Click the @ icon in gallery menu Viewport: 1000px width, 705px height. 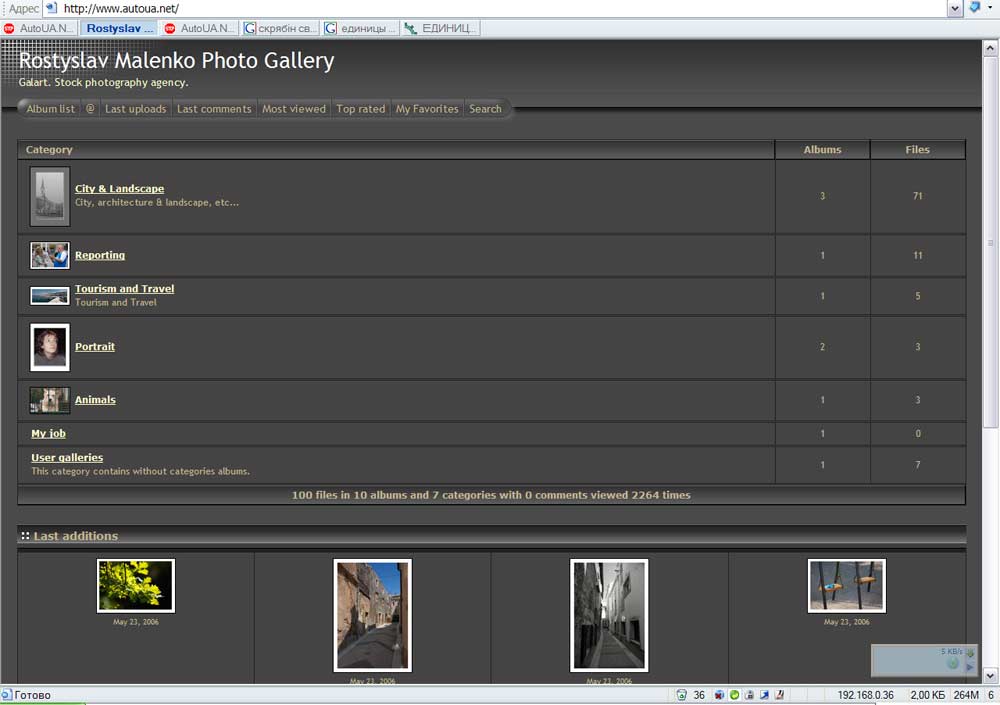(x=90, y=109)
